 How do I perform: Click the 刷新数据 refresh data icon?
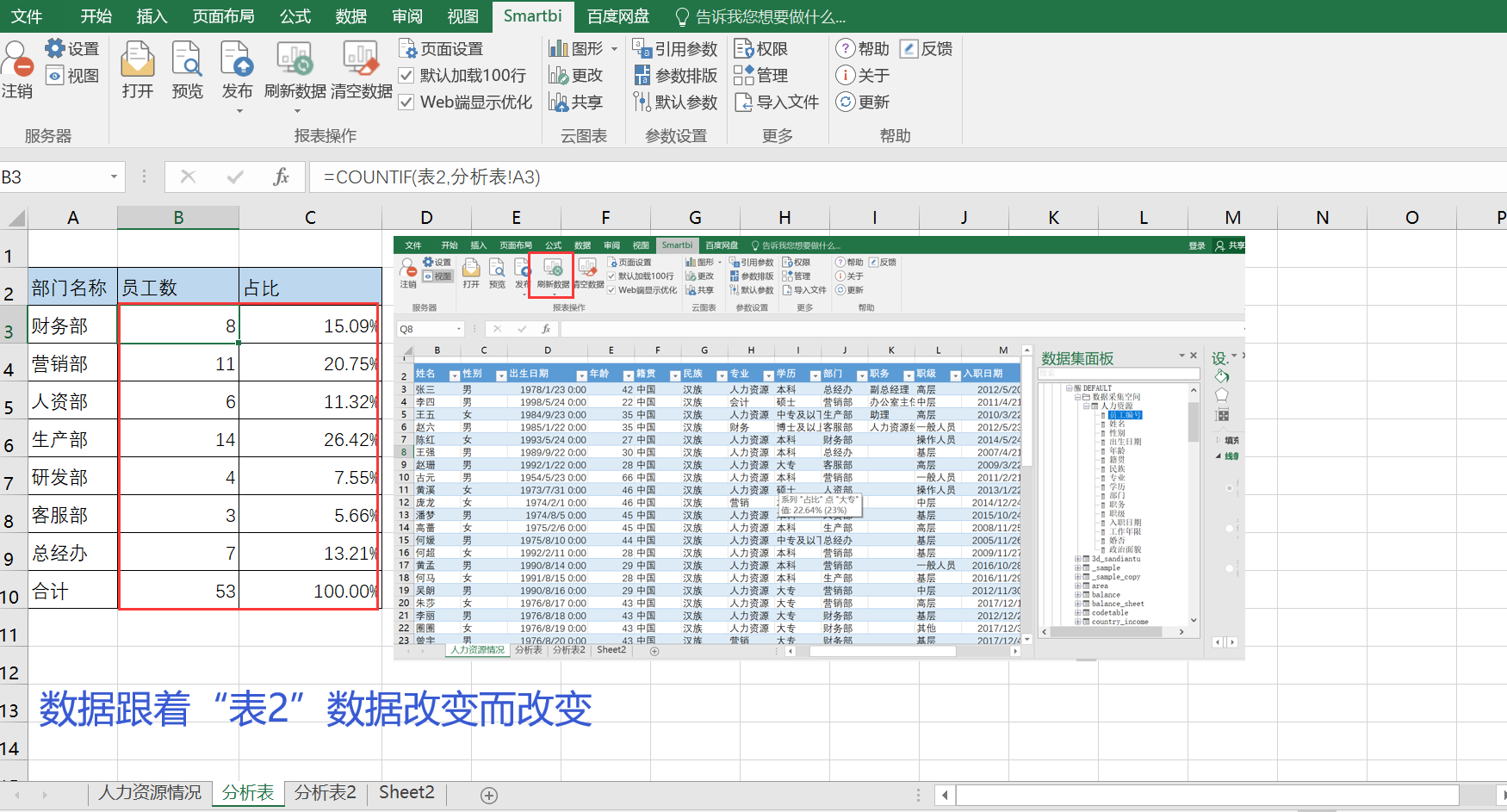pyautogui.click(x=295, y=59)
